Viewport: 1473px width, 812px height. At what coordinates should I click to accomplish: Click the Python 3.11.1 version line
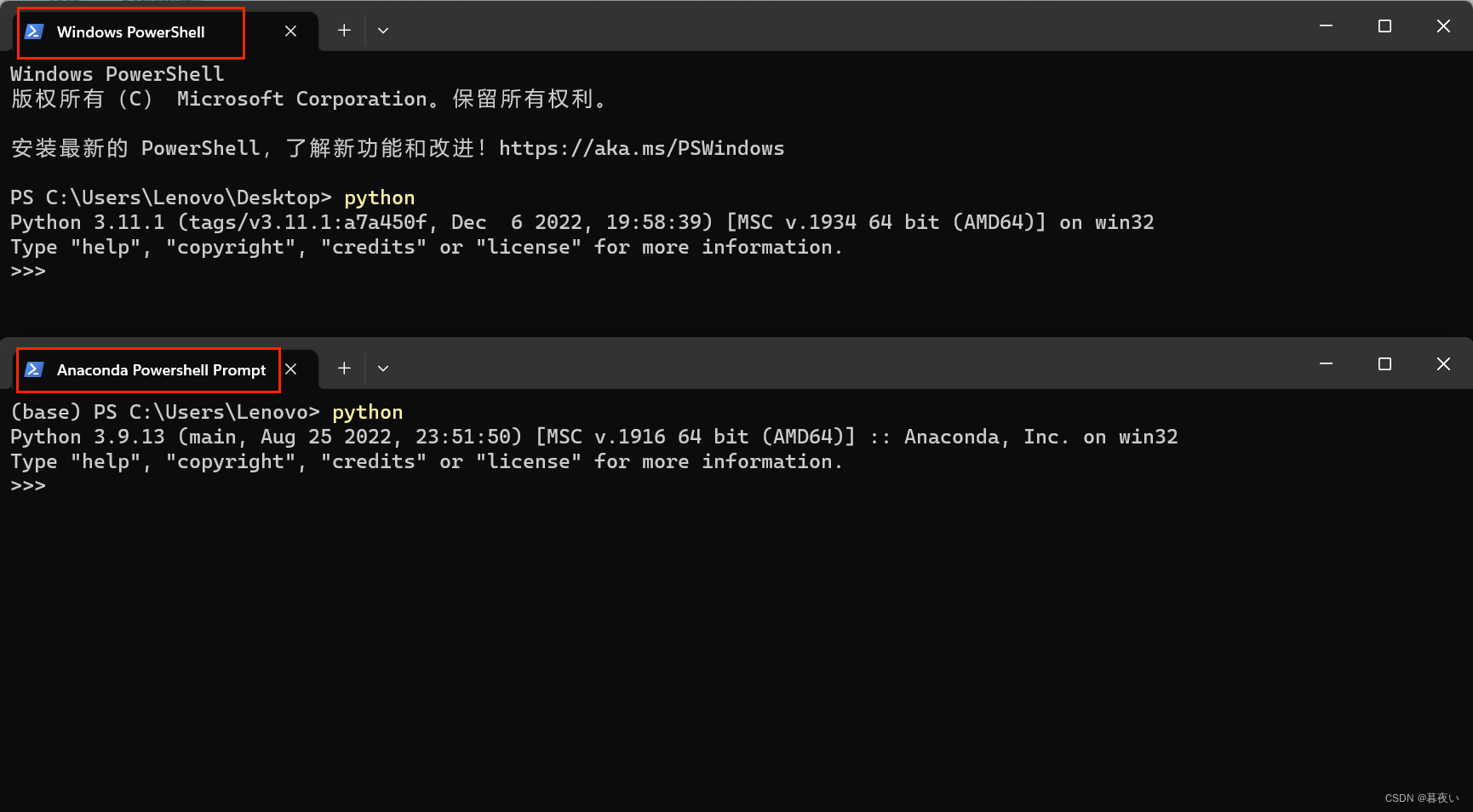582,222
